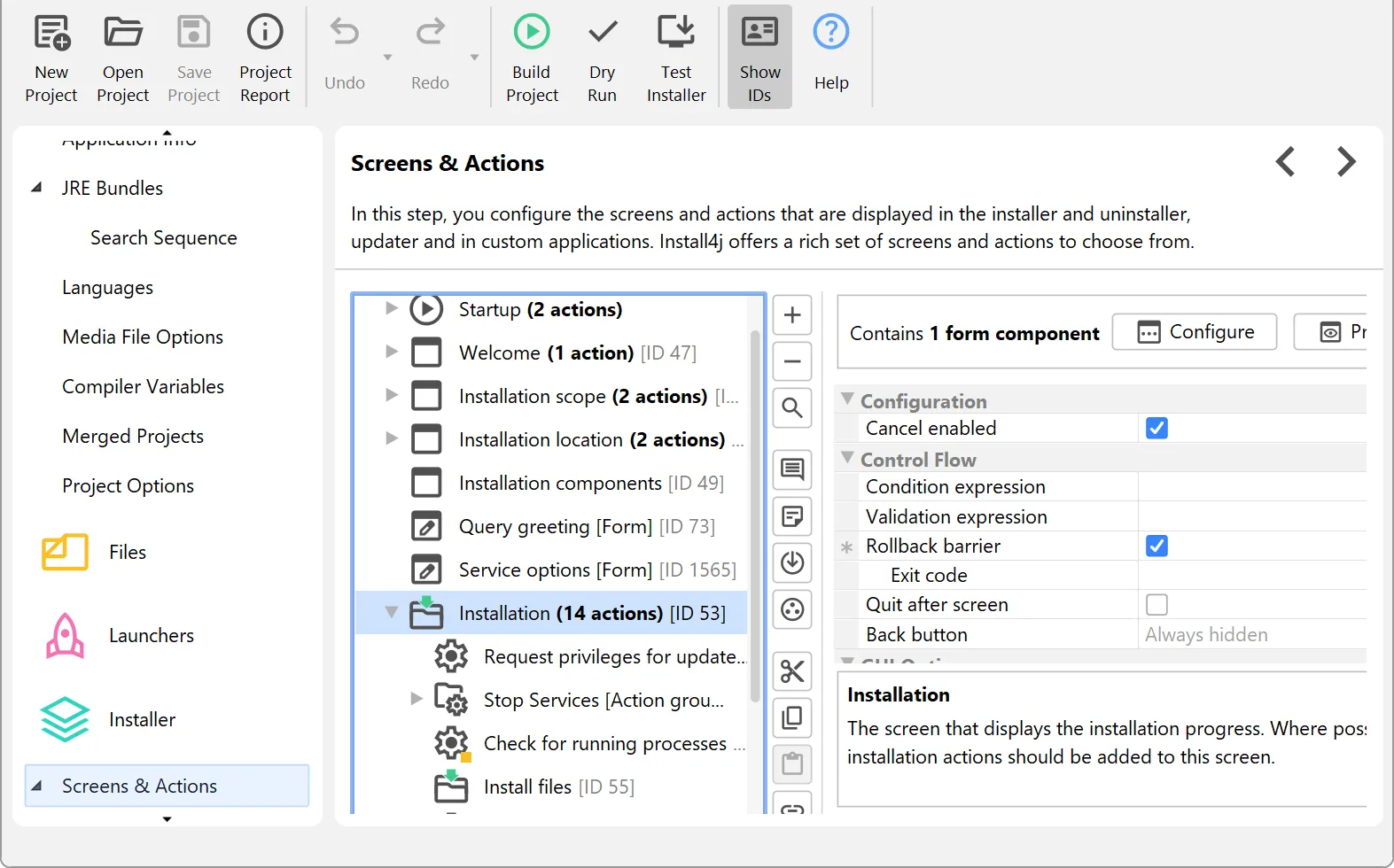Enable the Quit after screen checkbox
The height and width of the screenshot is (868, 1394).
1156,604
